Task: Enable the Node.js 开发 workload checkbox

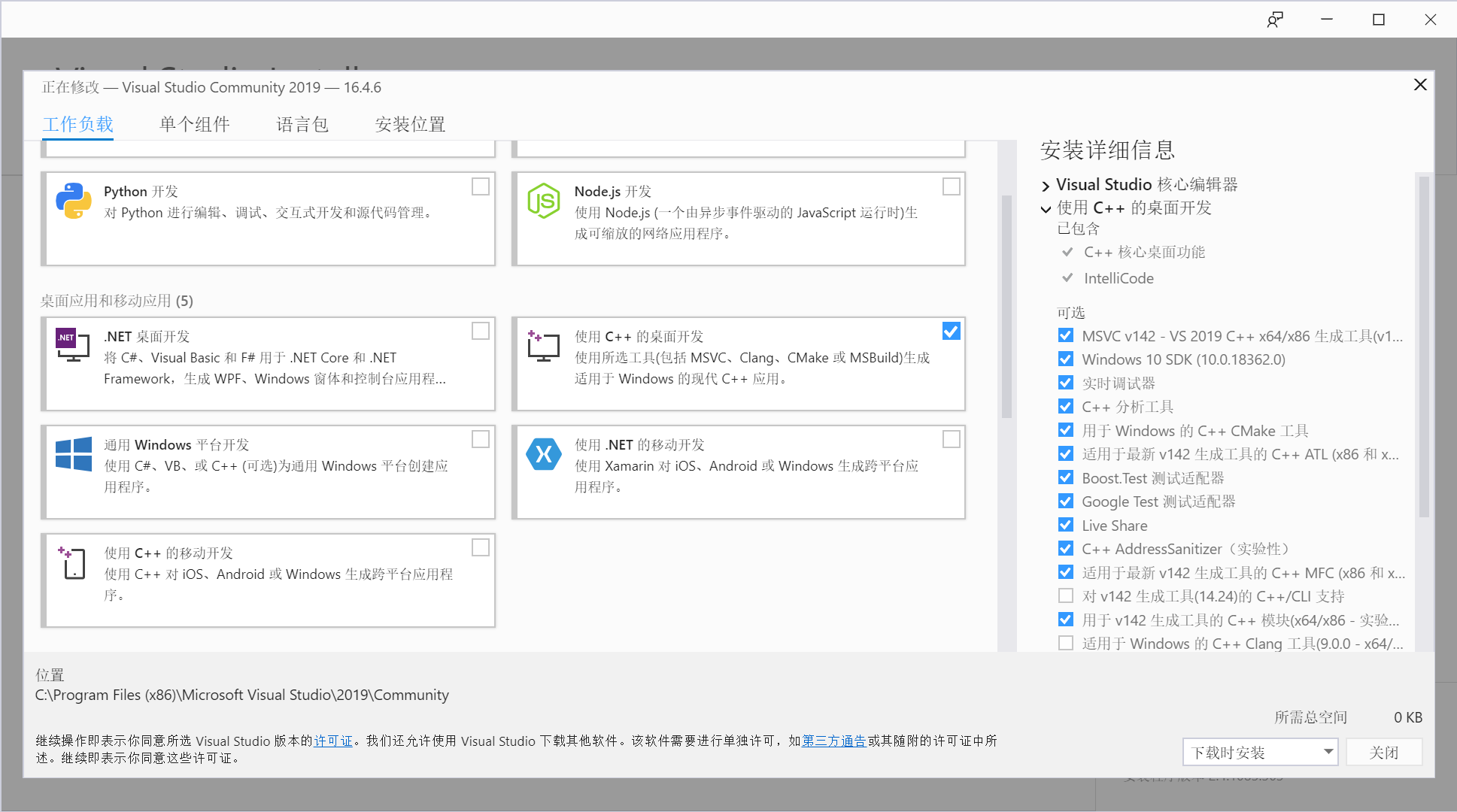Action: [951, 186]
